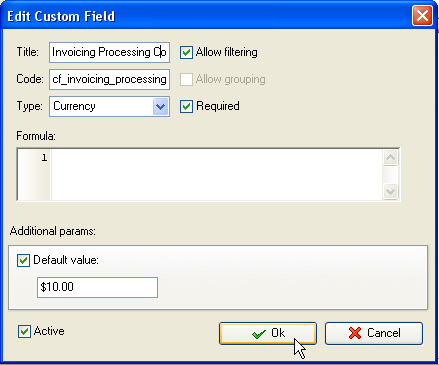Click the $10.00 default value field
This screenshot has height=365, width=439.
97,287
